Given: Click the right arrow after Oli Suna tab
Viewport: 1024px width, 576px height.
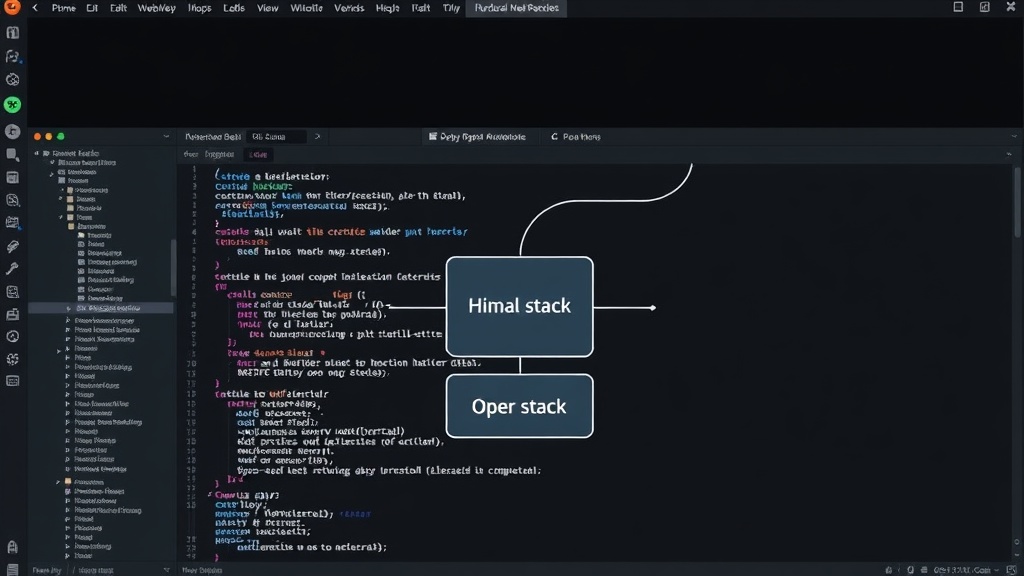Looking at the screenshot, I should point(317,136).
